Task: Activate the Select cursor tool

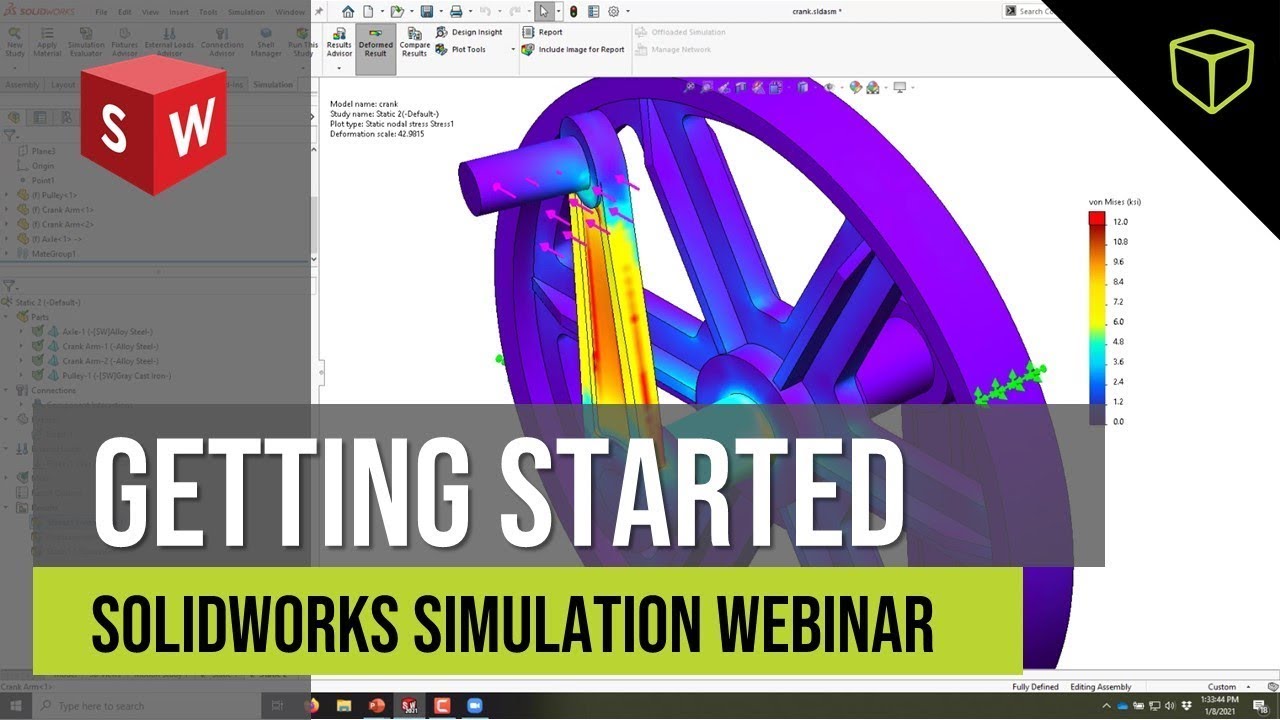Action: click(543, 11)
